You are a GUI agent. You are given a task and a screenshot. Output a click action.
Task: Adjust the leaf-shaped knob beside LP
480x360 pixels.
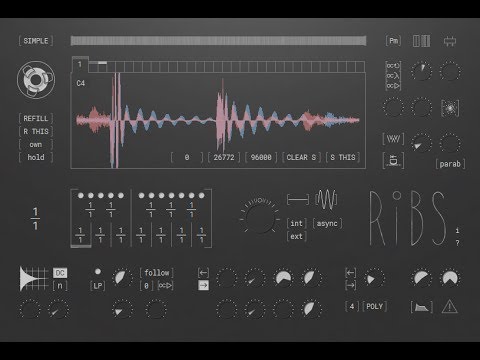click(x=122, y=278)
